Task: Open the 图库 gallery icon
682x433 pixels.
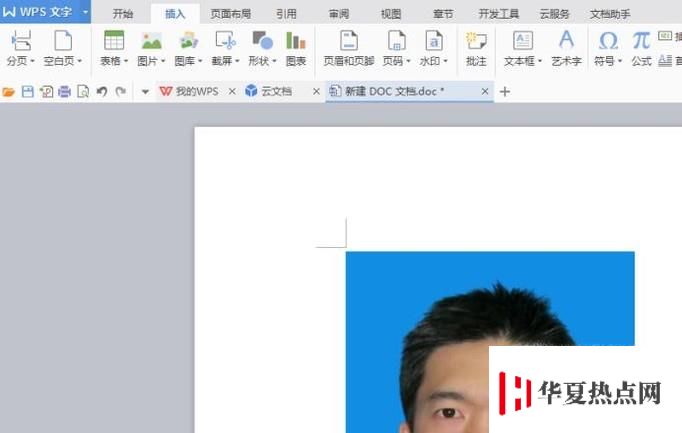Action: coord(188,40)
